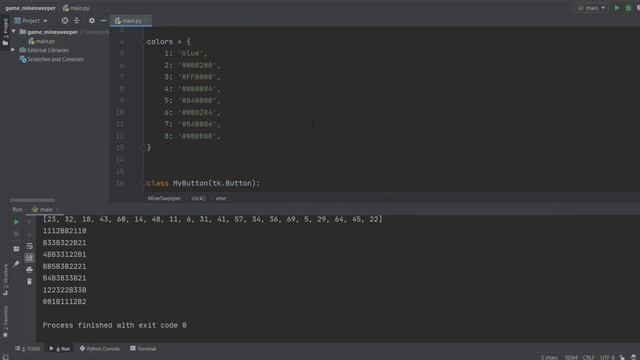Toggle soft-wrap in the Run console
Viewport: 640px width, 360px height.
tap(29, 246)
